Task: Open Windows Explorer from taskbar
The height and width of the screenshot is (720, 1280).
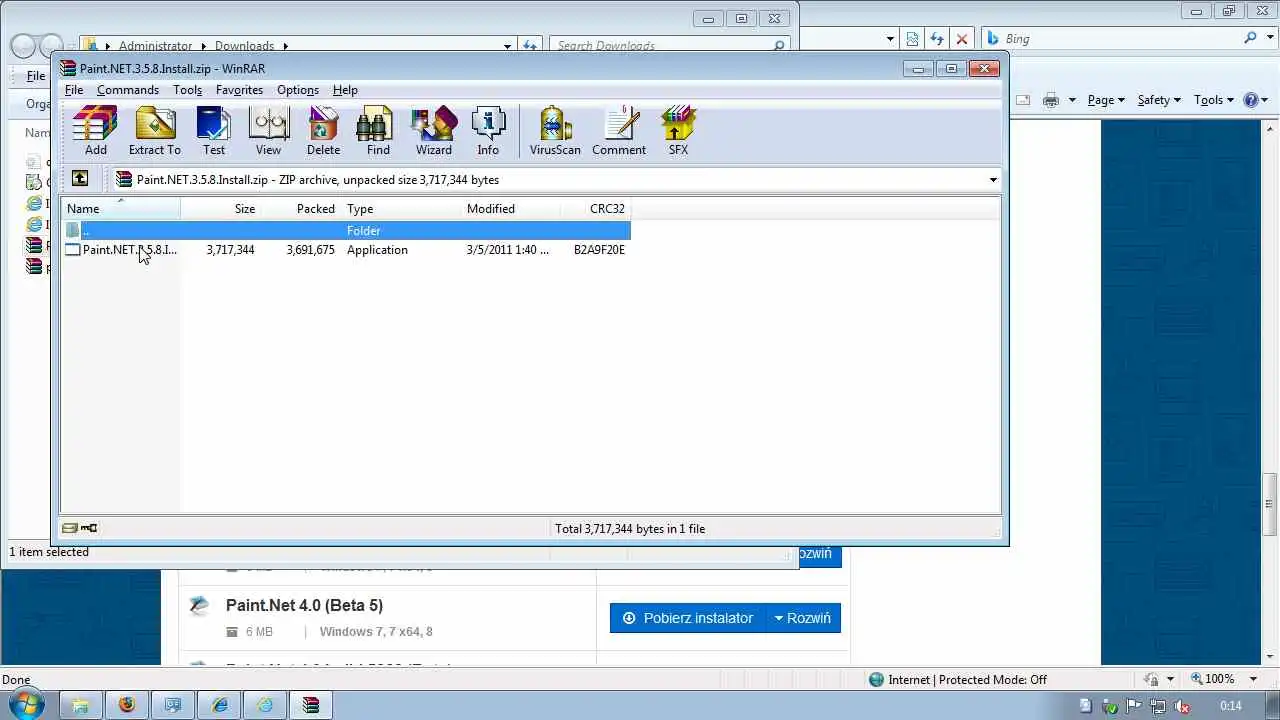Action: (x=80, y=705)
